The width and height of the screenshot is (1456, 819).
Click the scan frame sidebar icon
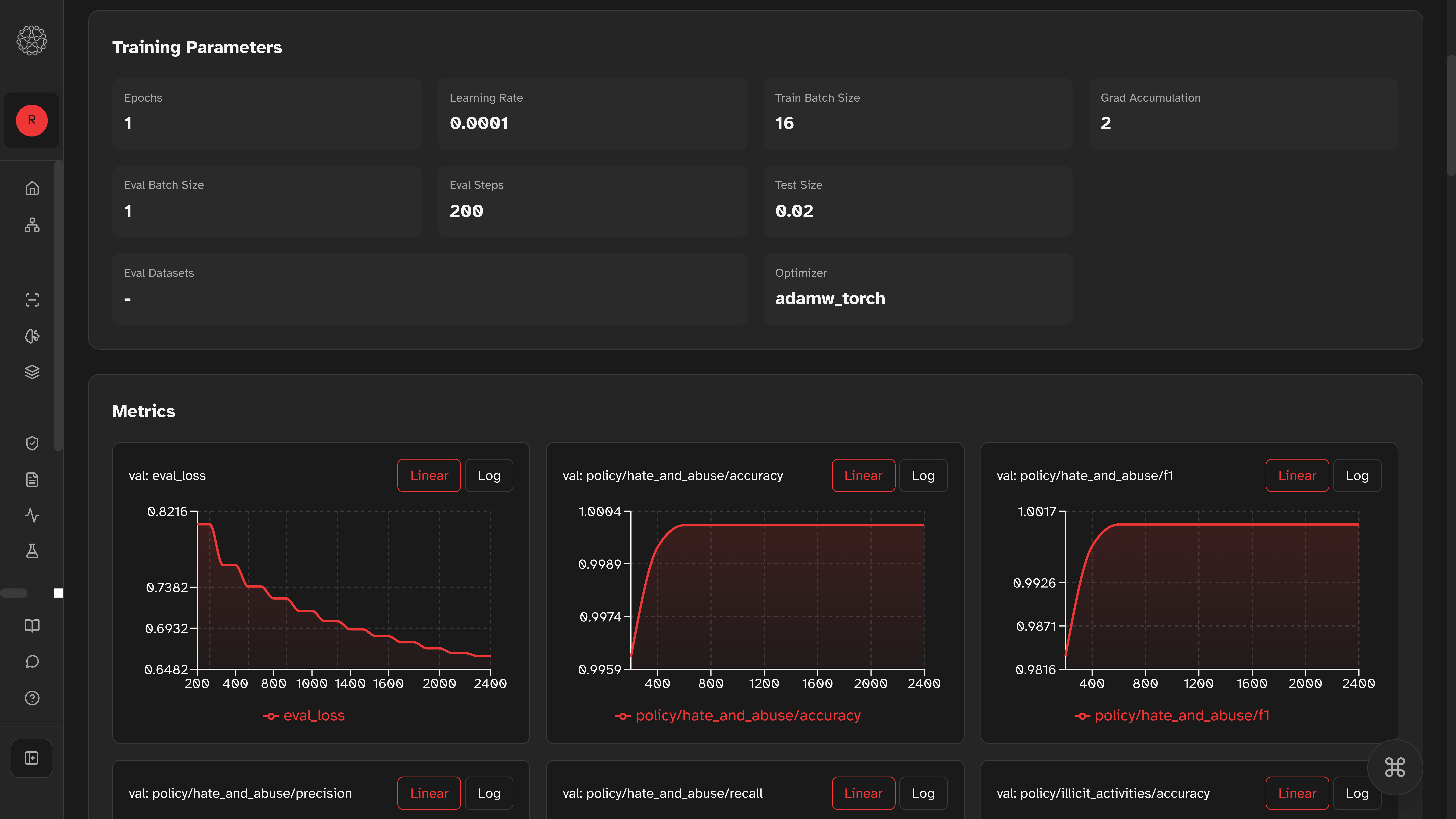pos(32,300)
